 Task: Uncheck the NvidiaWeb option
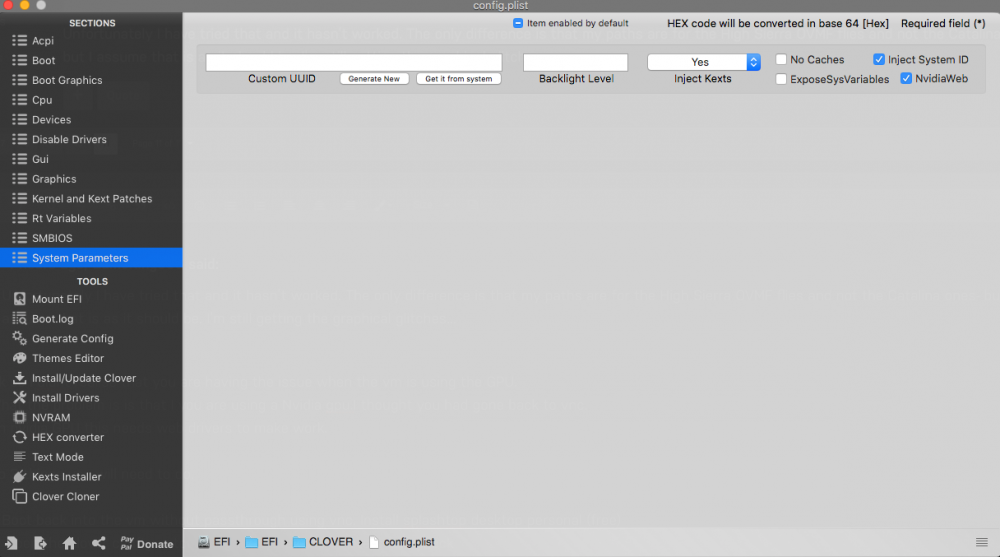(906, 78)
